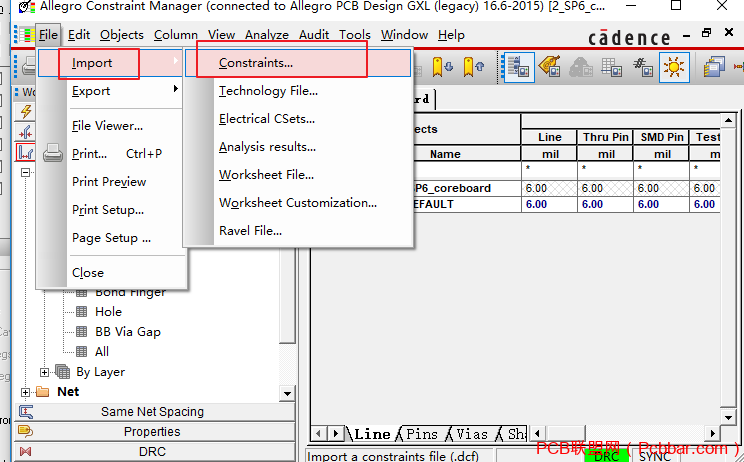Switch to the Line sheet tab
This screenshot has width=744, height=462.
(x=372, y=434)
